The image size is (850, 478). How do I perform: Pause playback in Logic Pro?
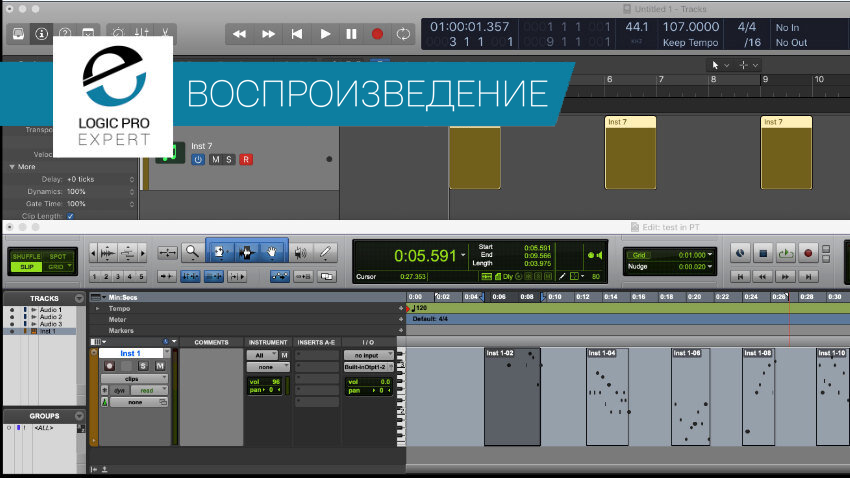click(x=351, y=34)
